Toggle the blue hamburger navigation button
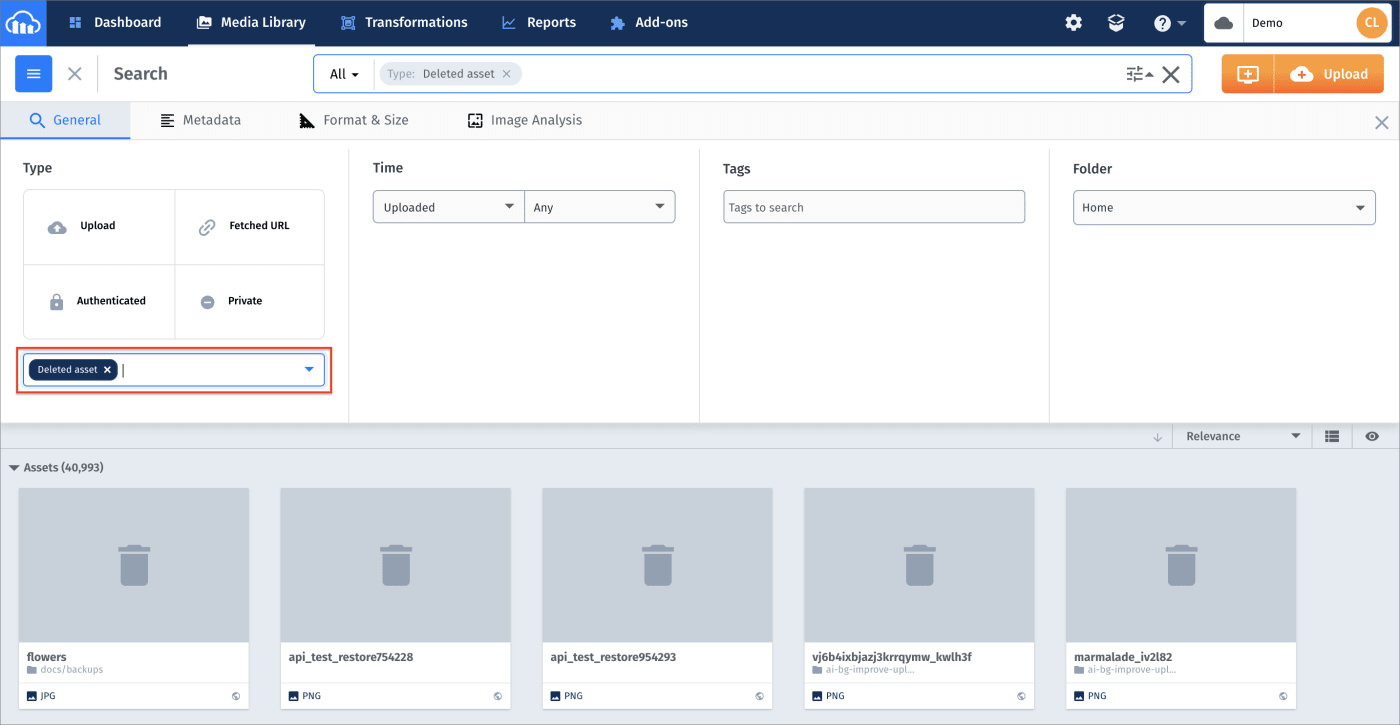Screen dimensions: 1400x725 34,74
